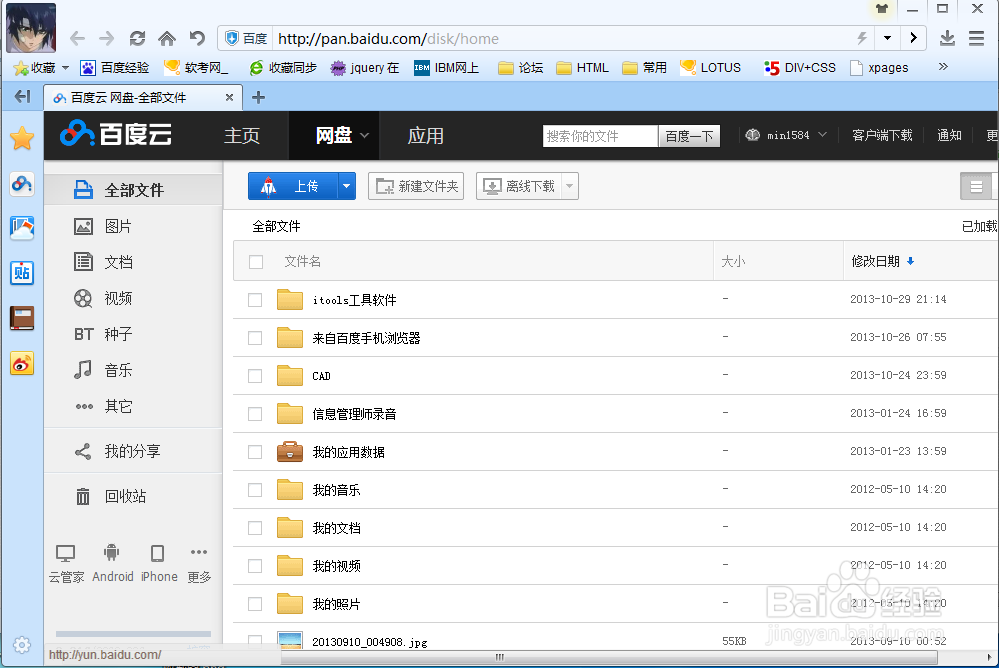Open the Android client icon
This screenshot has height=668, width=999.
click(111, 553)
